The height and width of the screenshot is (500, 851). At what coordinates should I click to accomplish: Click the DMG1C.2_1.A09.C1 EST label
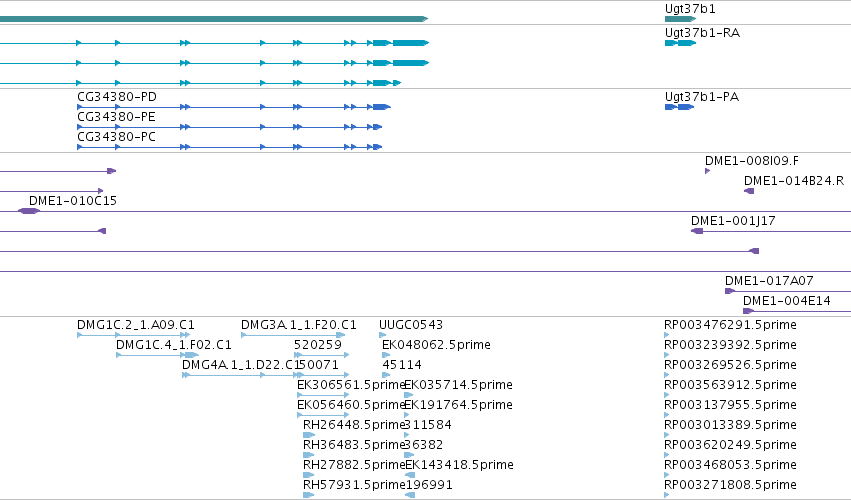136,325
